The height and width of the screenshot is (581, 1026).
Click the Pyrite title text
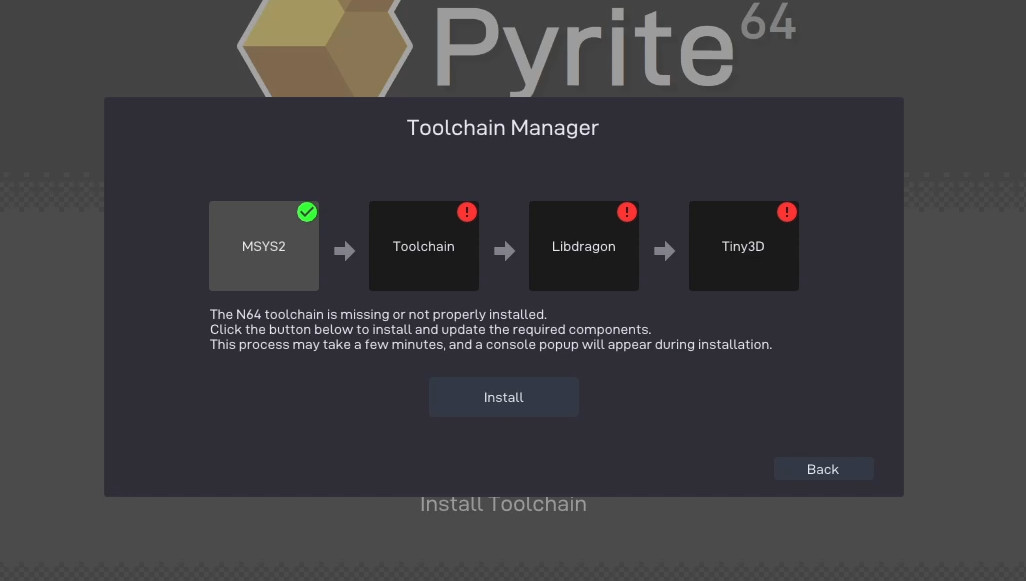coord(583,48)
